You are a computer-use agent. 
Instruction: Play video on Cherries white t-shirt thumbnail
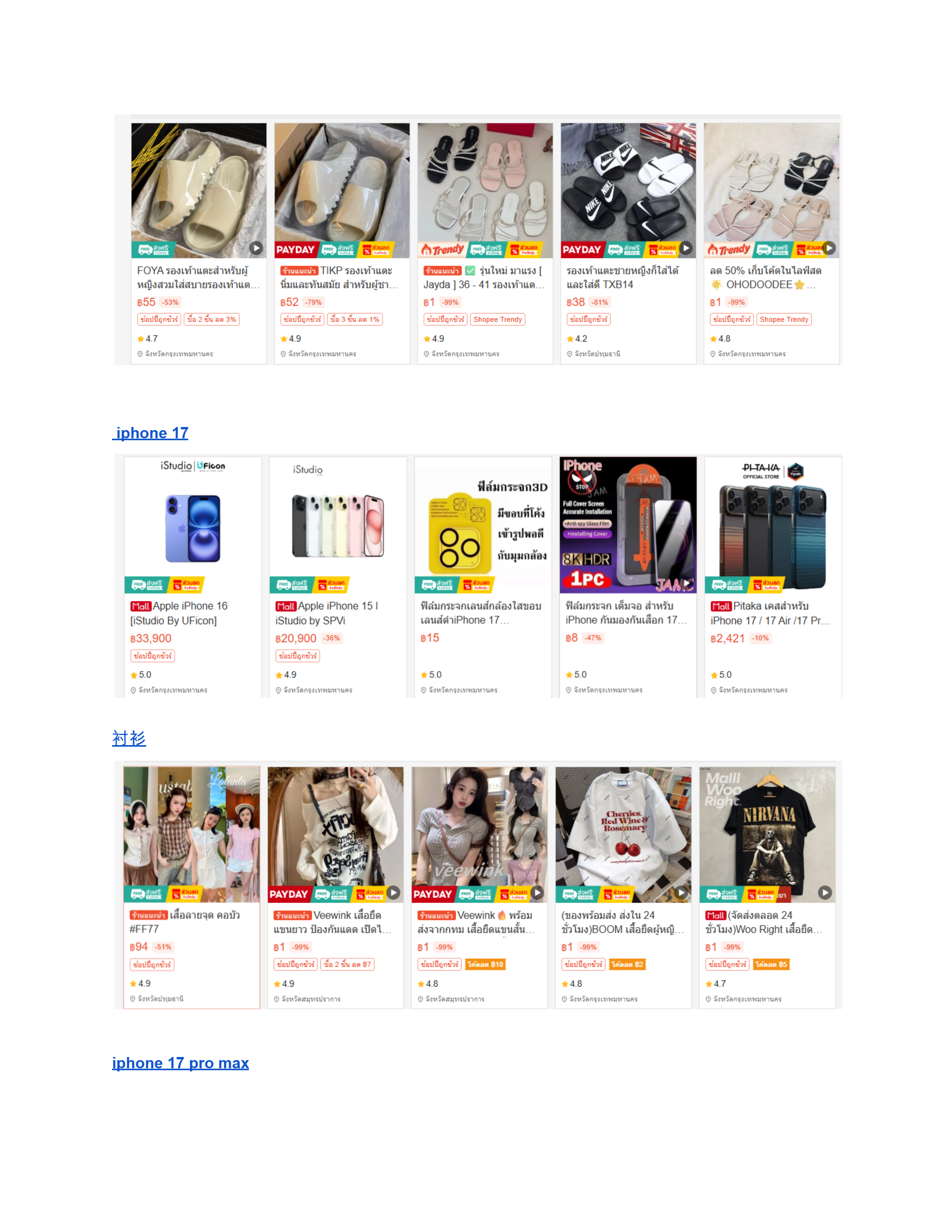pos(681,893)
